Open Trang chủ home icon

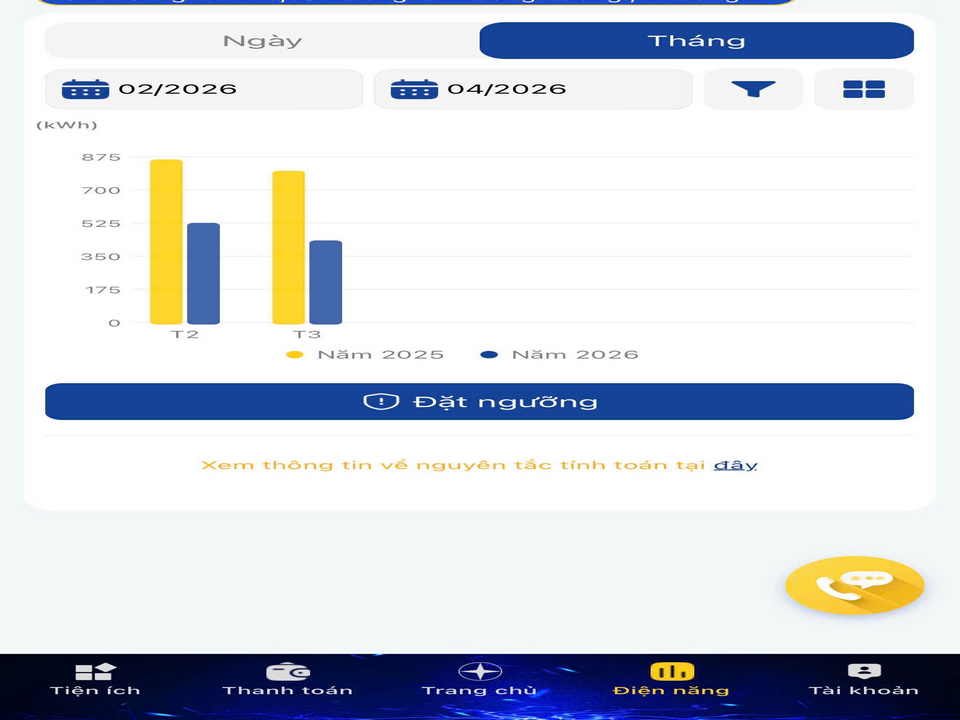[x=479, y=679]
